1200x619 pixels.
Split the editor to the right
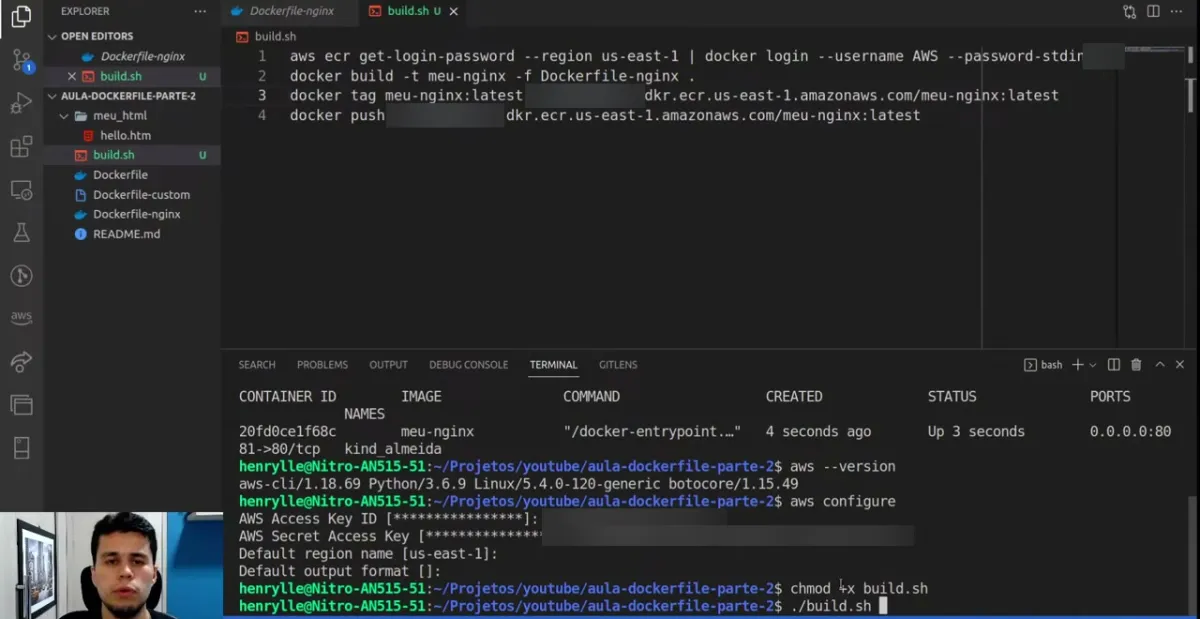click(1153, 11)
